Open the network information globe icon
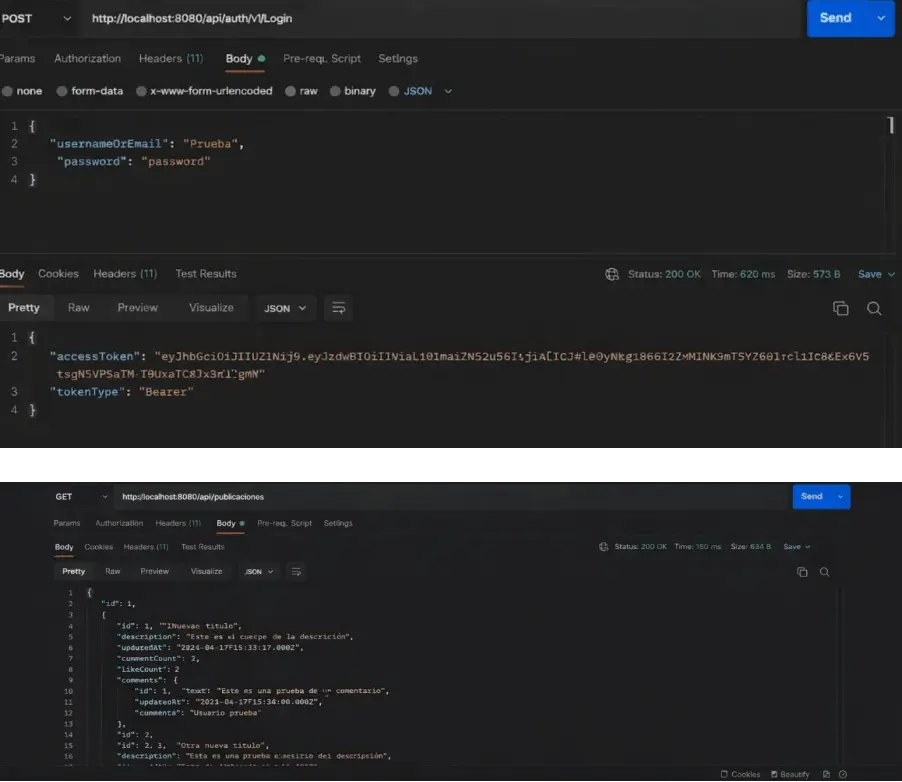This screenshot has width=902, height=782. (611, 273)
